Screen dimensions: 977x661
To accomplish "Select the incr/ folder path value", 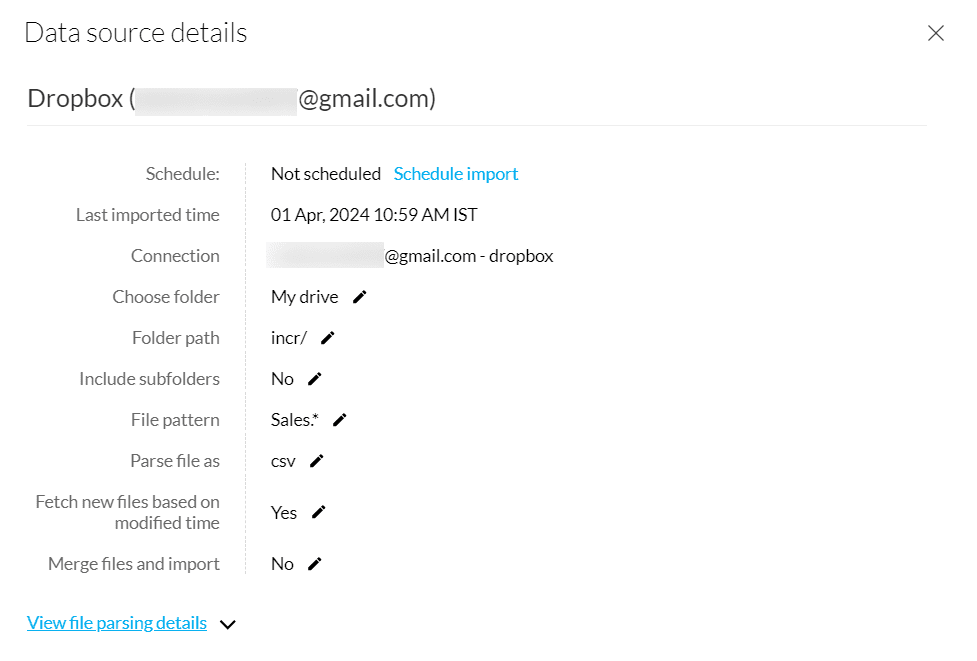I will tap(289, 338).
